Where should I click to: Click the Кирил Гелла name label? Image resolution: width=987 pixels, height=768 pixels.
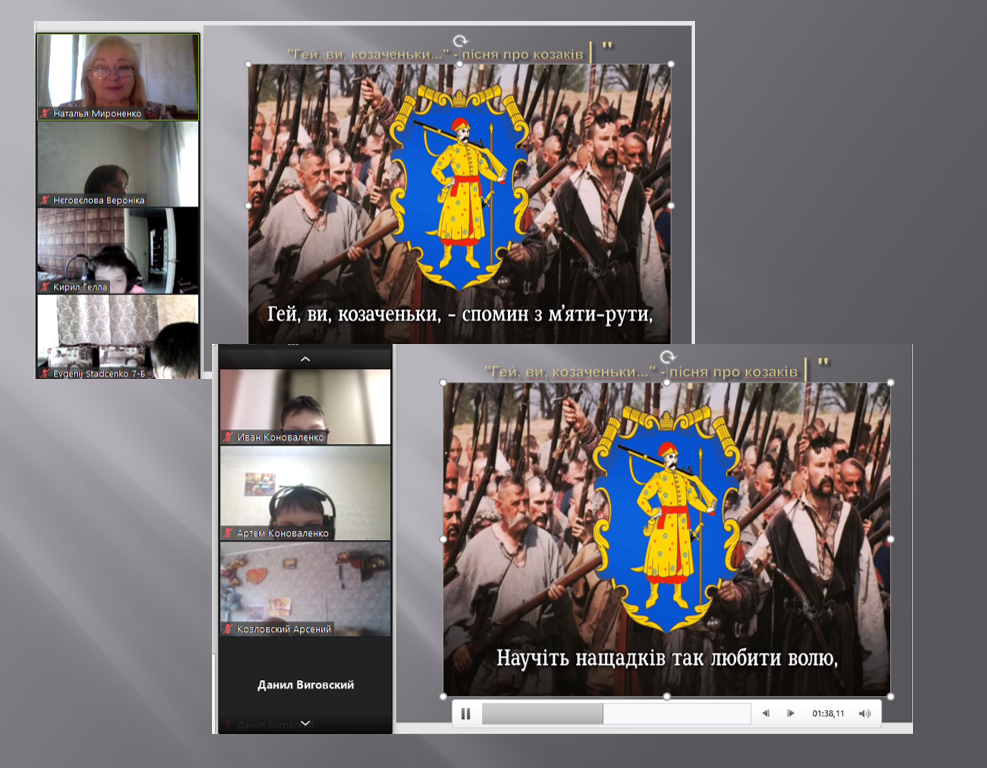coord(80,287)
